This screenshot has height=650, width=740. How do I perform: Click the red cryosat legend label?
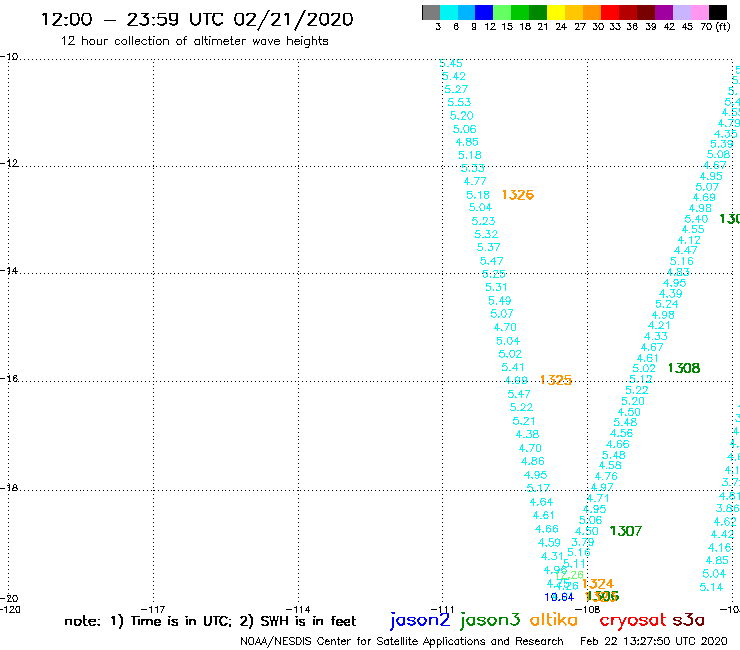[x=632, y=620]
